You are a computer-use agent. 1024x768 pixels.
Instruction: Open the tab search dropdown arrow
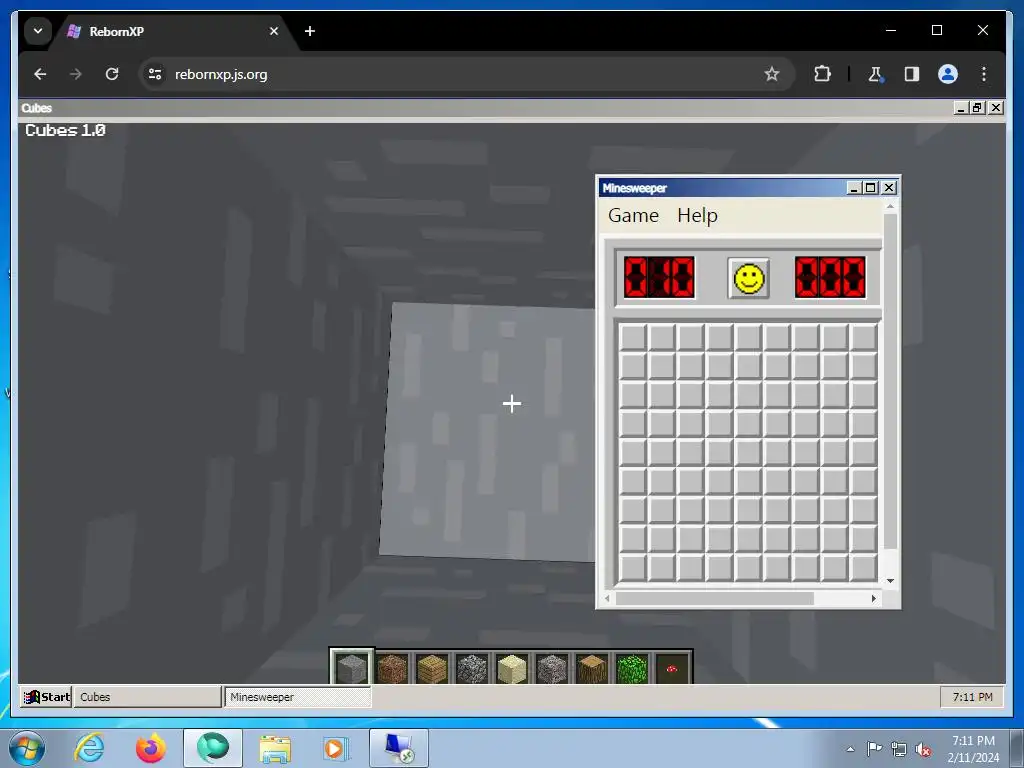coord(38,31)
